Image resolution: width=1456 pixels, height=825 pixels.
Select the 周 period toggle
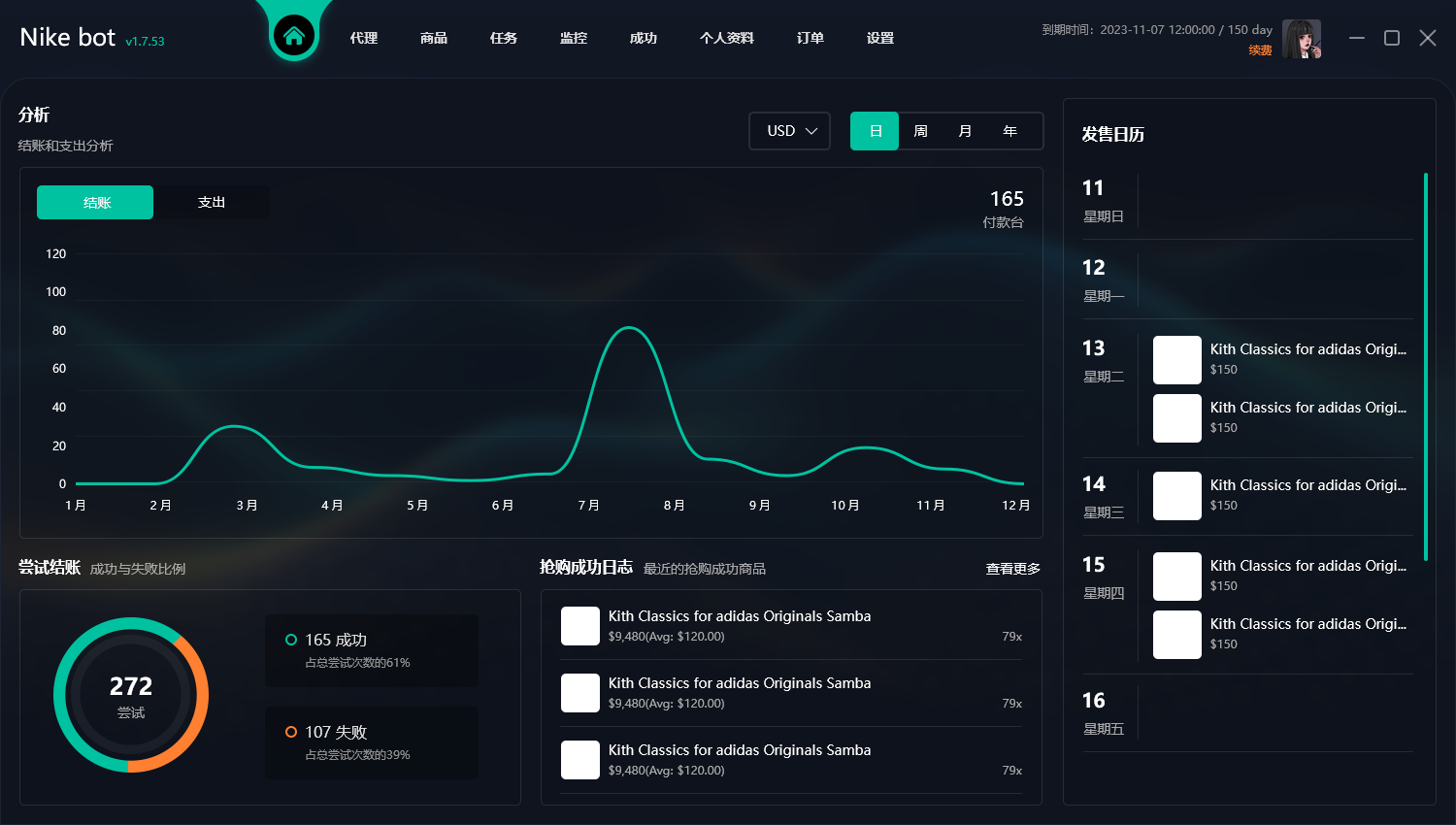pyautogui.click(x=920, y=131)
